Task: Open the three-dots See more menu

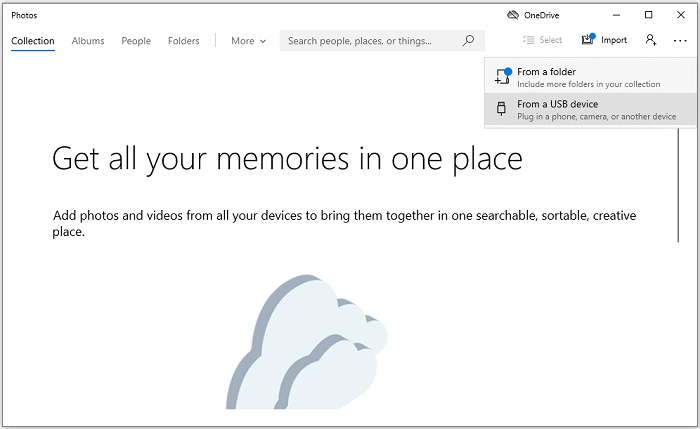Action: click(680, 40)
